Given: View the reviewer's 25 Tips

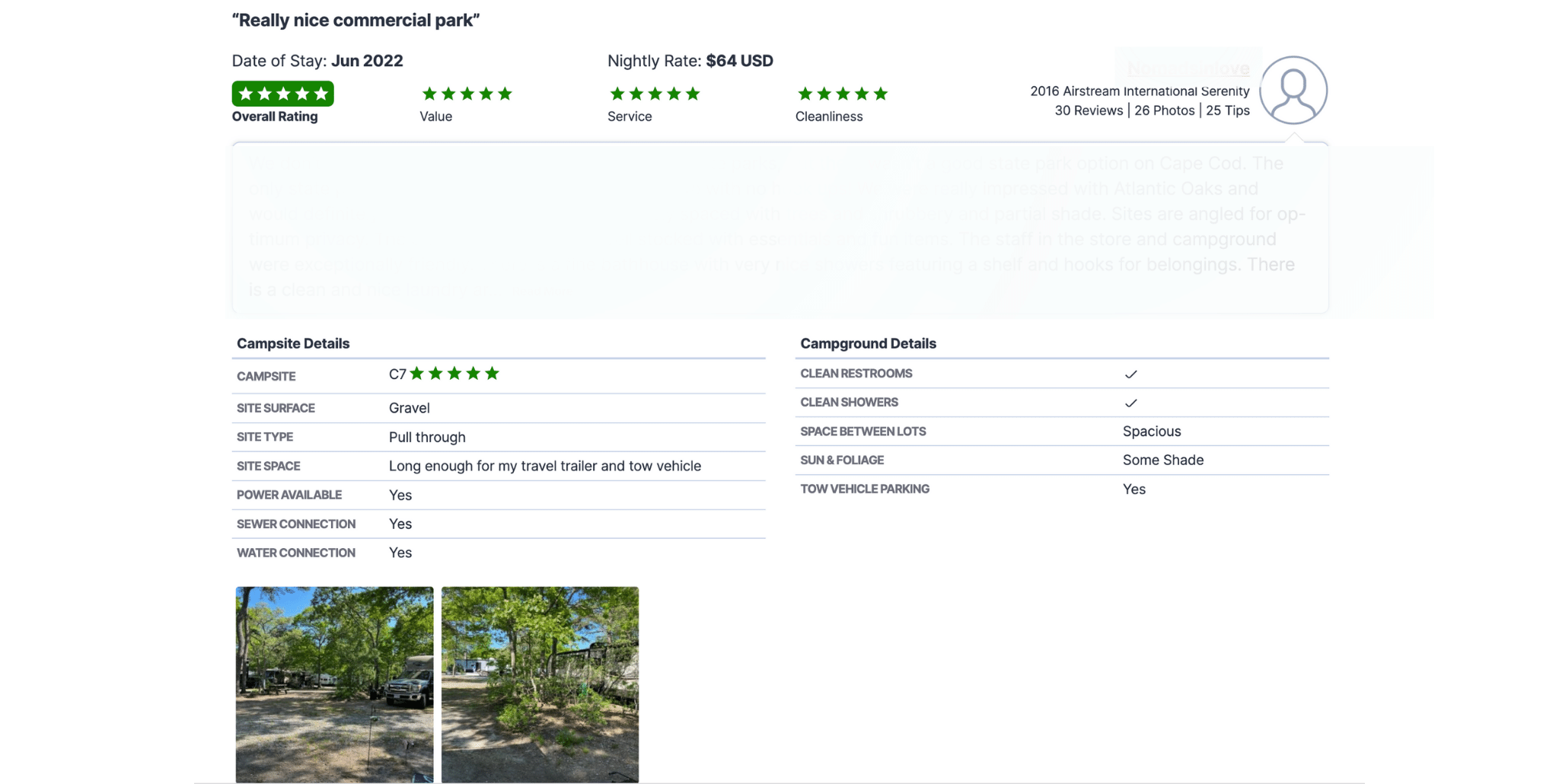Looking at the screenshot, I should [1227, 110].
